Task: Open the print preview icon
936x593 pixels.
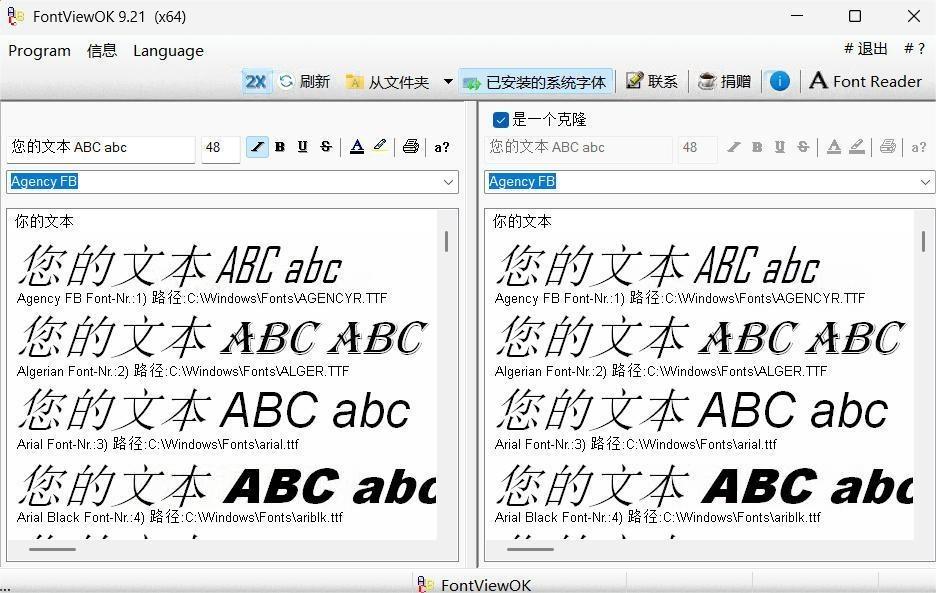Action: (x=410, y=147)
